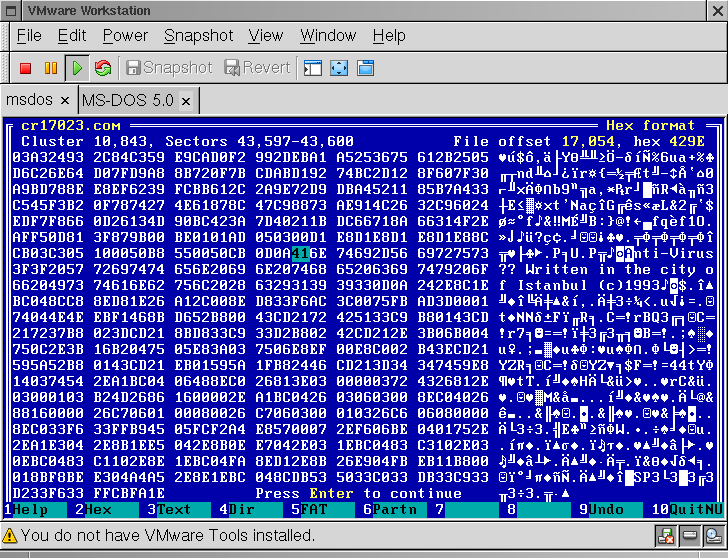Click the 'You do not have VMware Tools installed' message
Viewport: 728px width, 558px height.
pos(168,536)
